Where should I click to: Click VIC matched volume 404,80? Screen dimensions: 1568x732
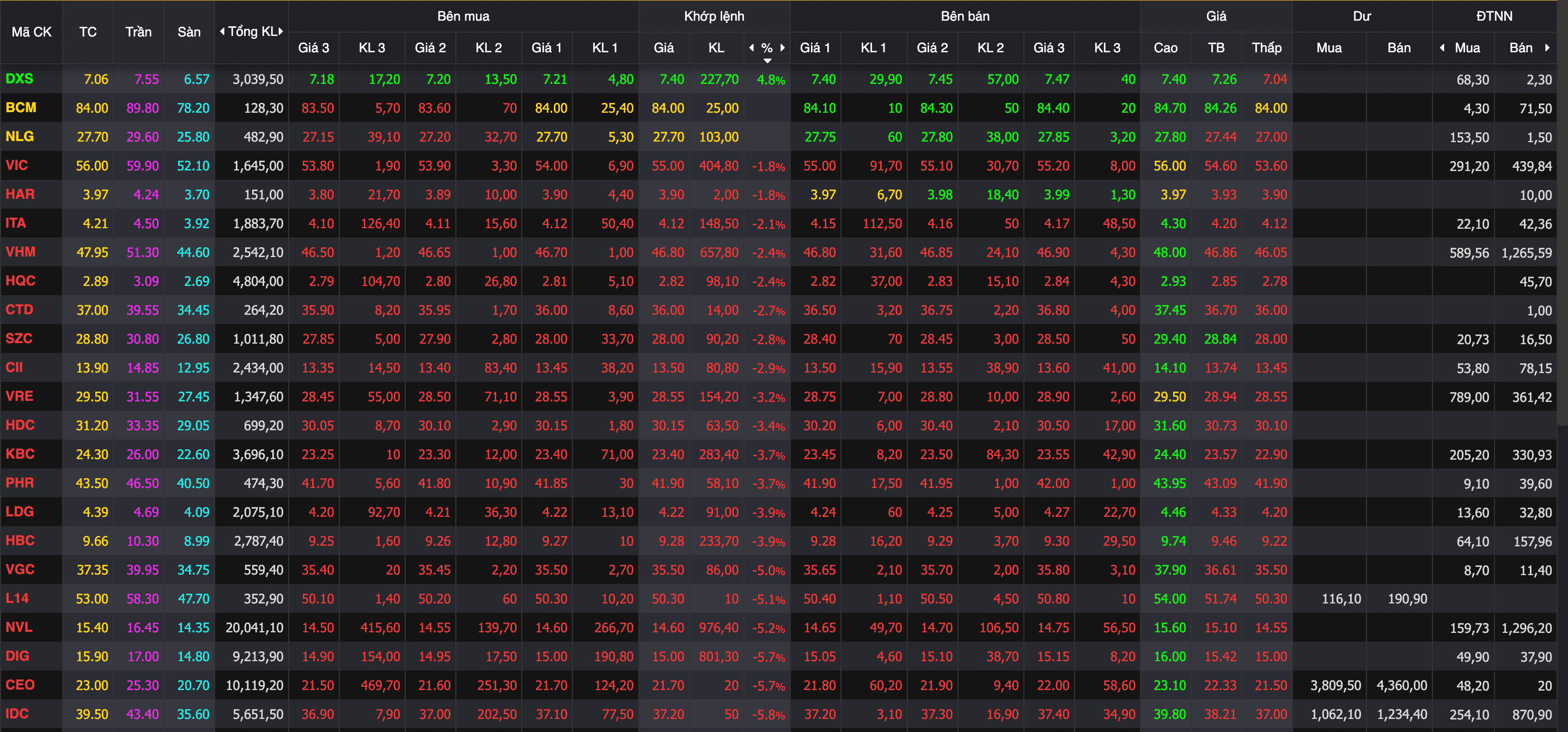(718, 166)
